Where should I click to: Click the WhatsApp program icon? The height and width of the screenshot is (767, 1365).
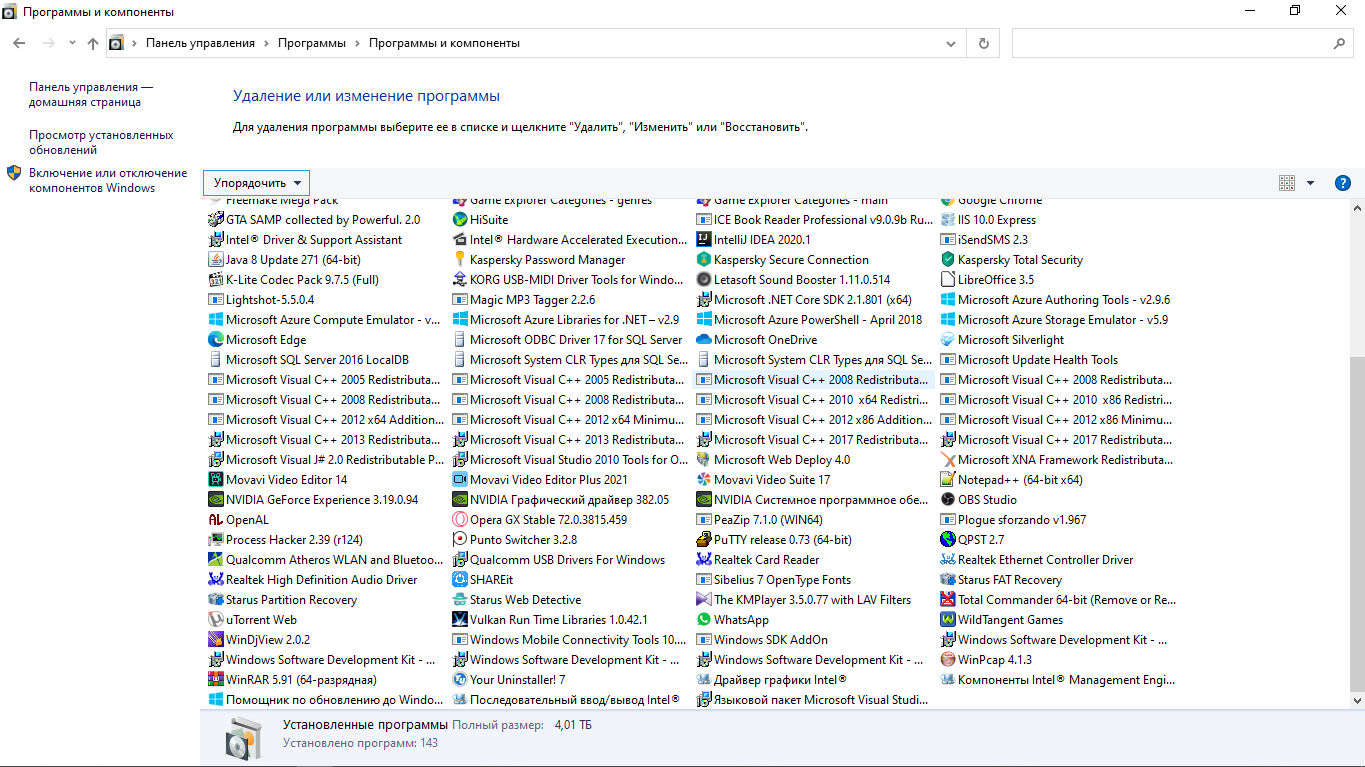(x=704, y=620)
